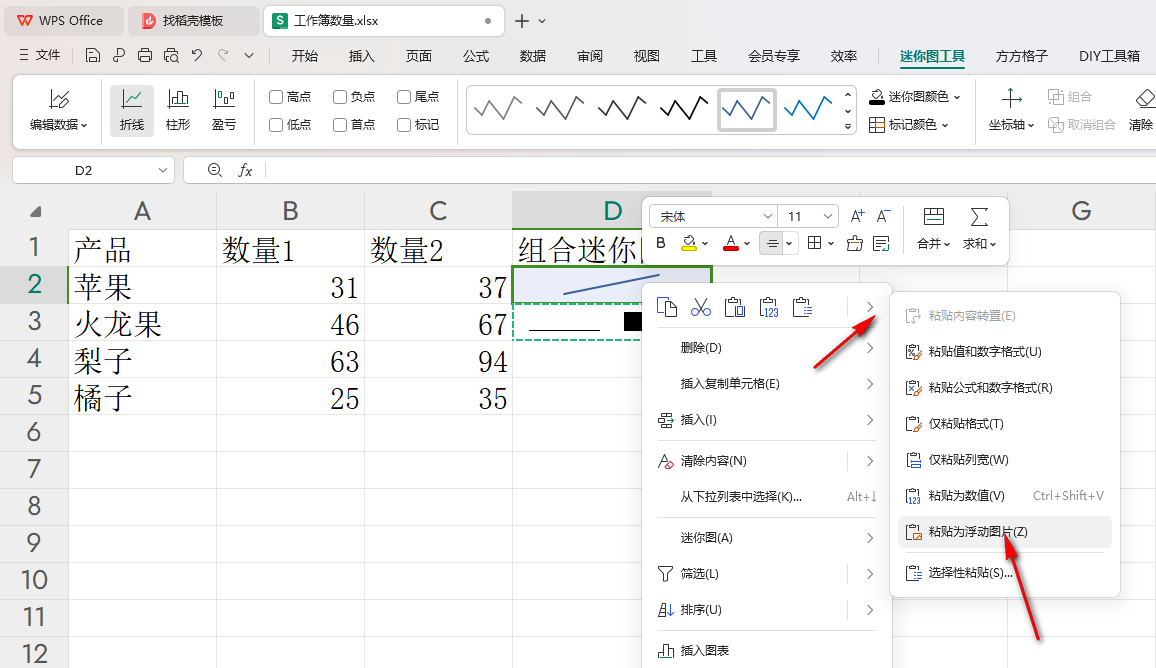
Task: Click the select-all corner triangle of the sheet
Action: 35,212
